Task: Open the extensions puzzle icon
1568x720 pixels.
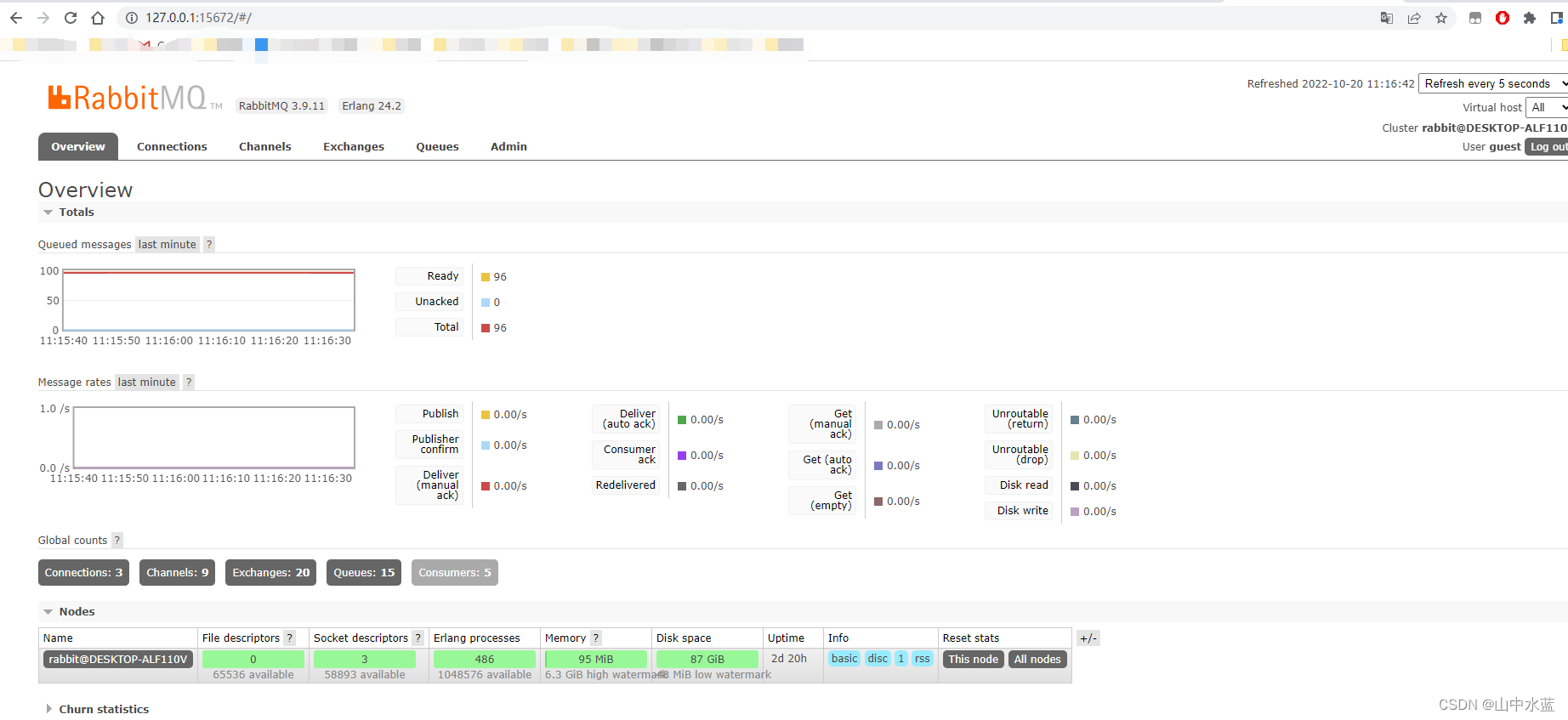Action: pyautogui.click(x=1530, y=18)
